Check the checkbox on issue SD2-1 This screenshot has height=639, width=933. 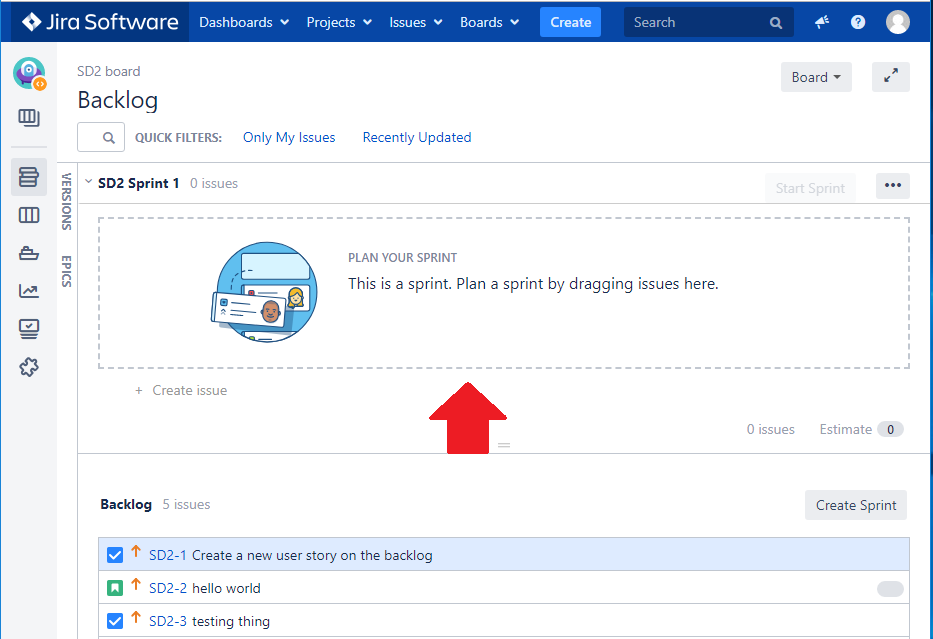pyautogui.click(x=114, y=554)
